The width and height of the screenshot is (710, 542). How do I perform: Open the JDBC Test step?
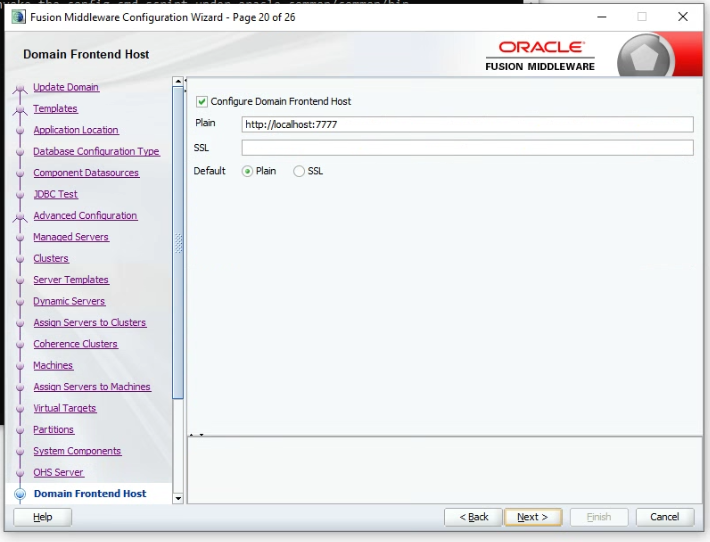pos(56,194)
